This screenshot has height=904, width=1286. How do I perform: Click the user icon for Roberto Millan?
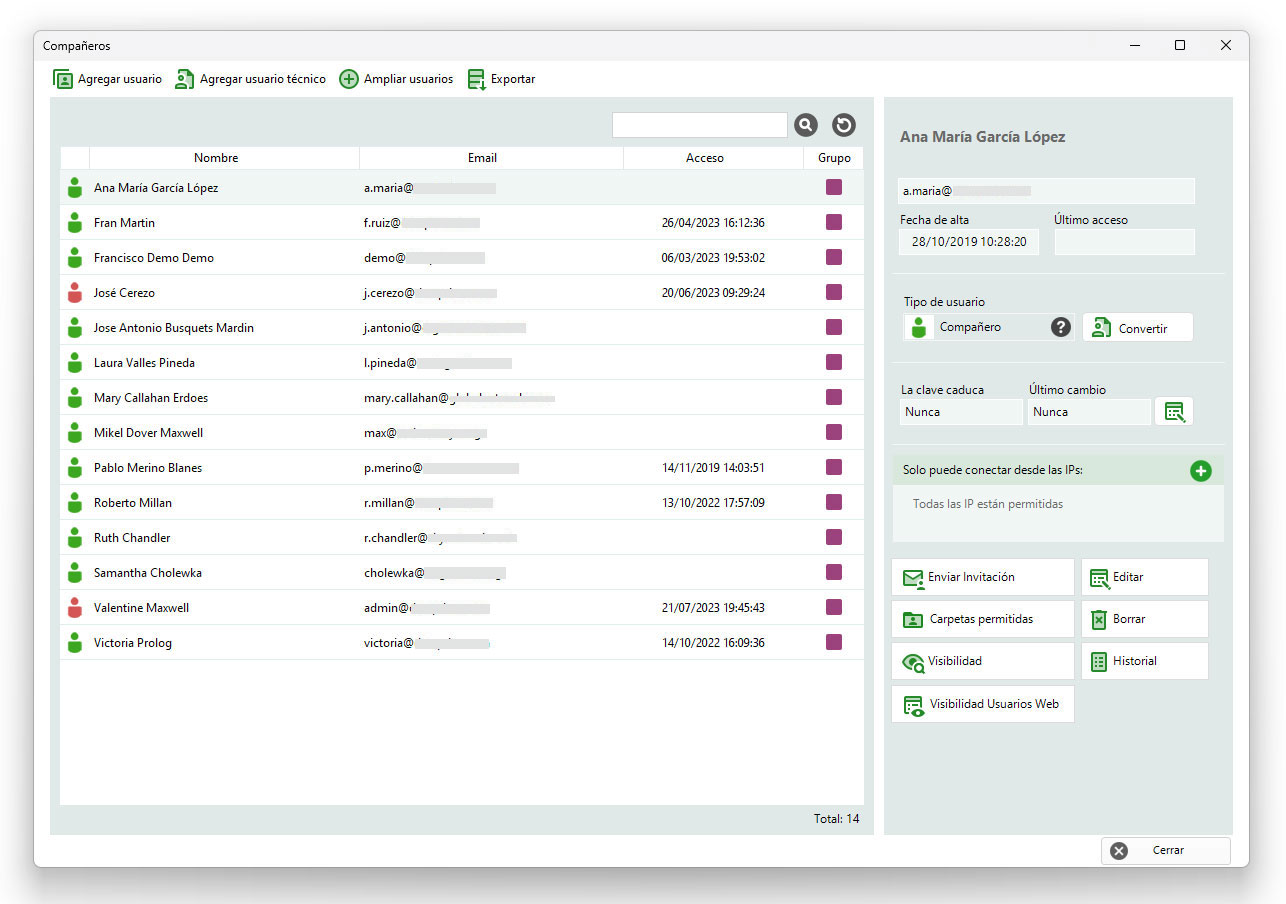[x=74, y=503]
